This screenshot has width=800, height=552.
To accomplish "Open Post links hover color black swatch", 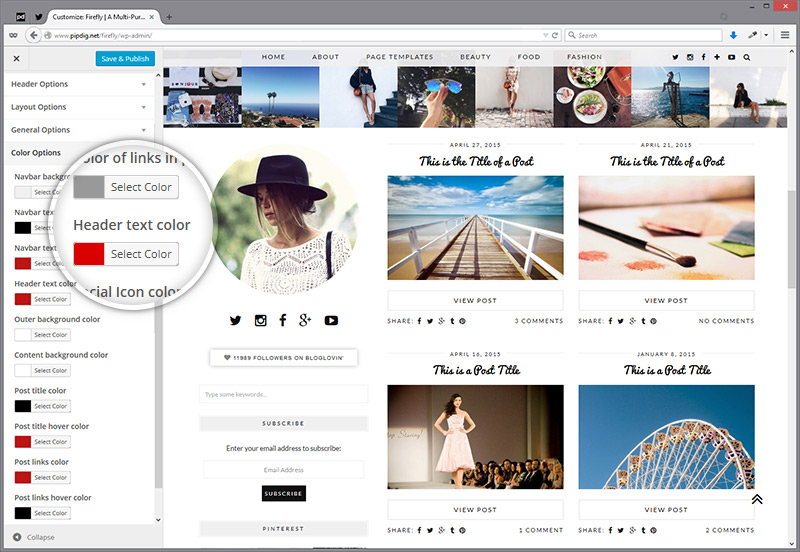I will click(x=22, y=514).
